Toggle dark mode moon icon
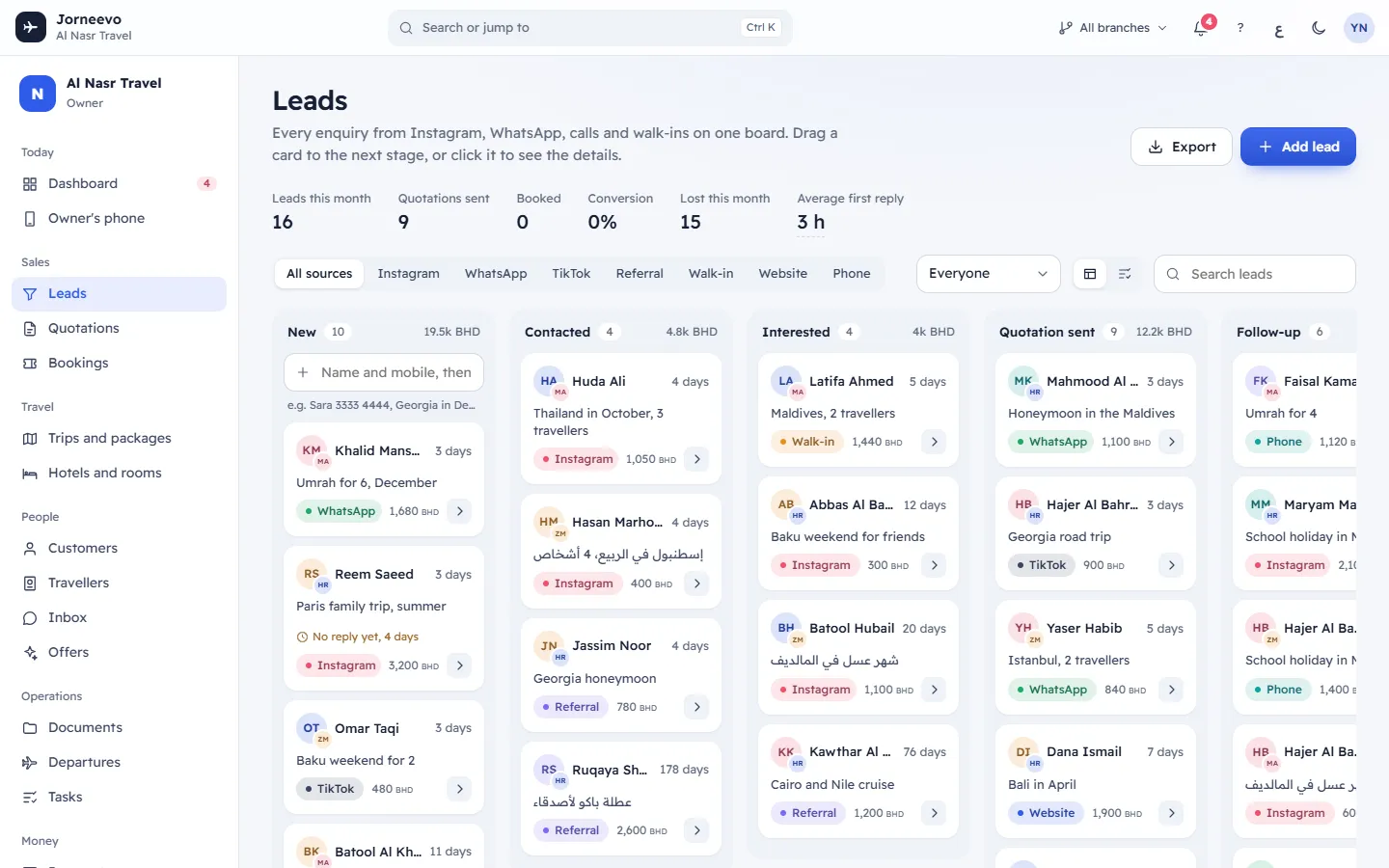 [x=1319, y=28]
